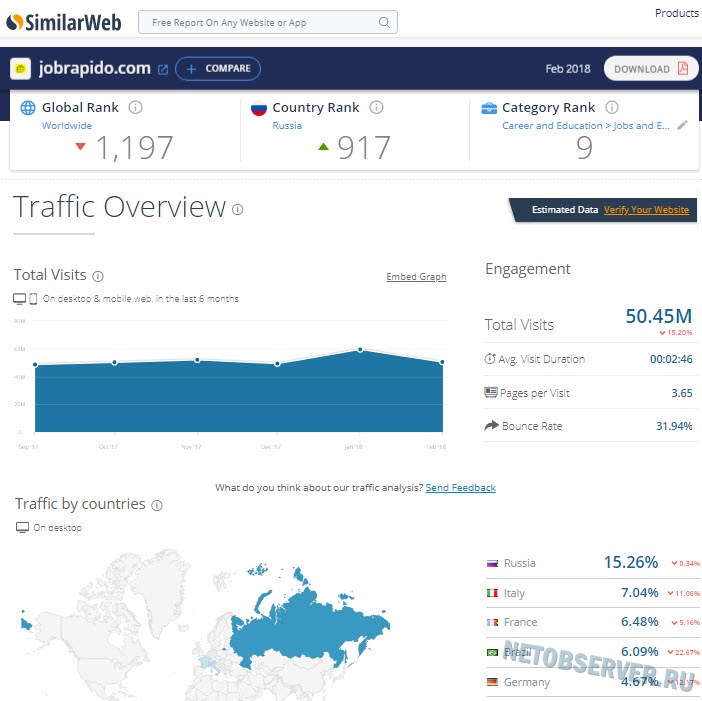Screen dimensions: 702x701
Task: Open the Global Rank info icon
Action: coord(135,107)
